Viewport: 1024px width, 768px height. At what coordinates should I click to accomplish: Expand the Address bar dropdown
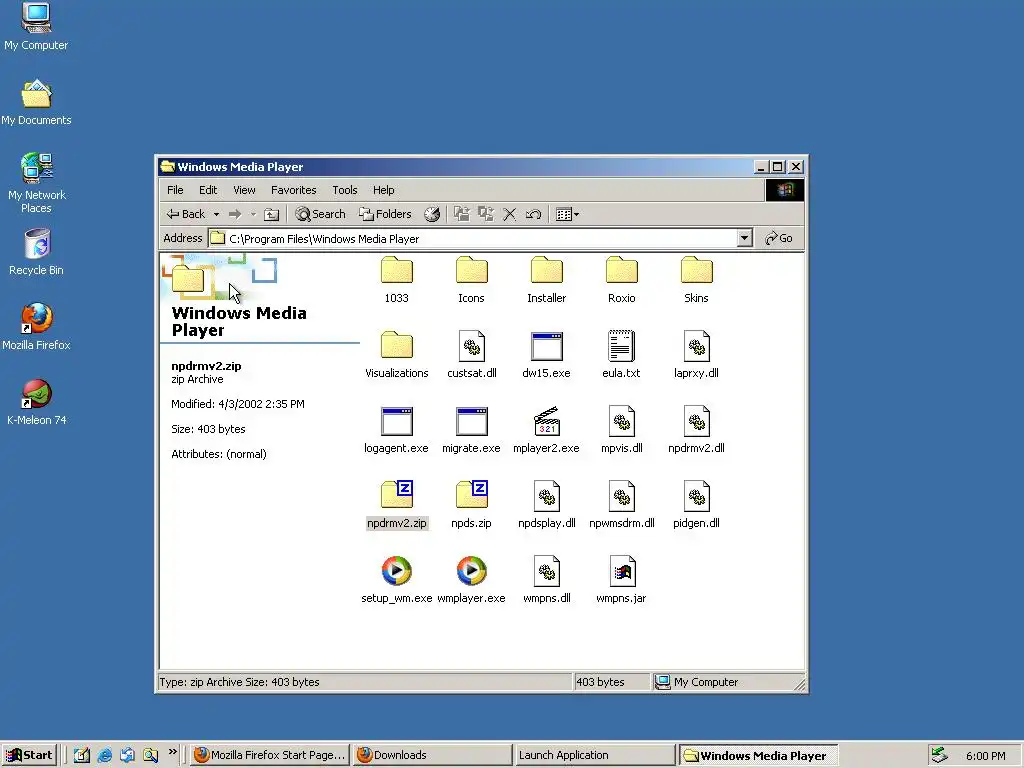744,238
